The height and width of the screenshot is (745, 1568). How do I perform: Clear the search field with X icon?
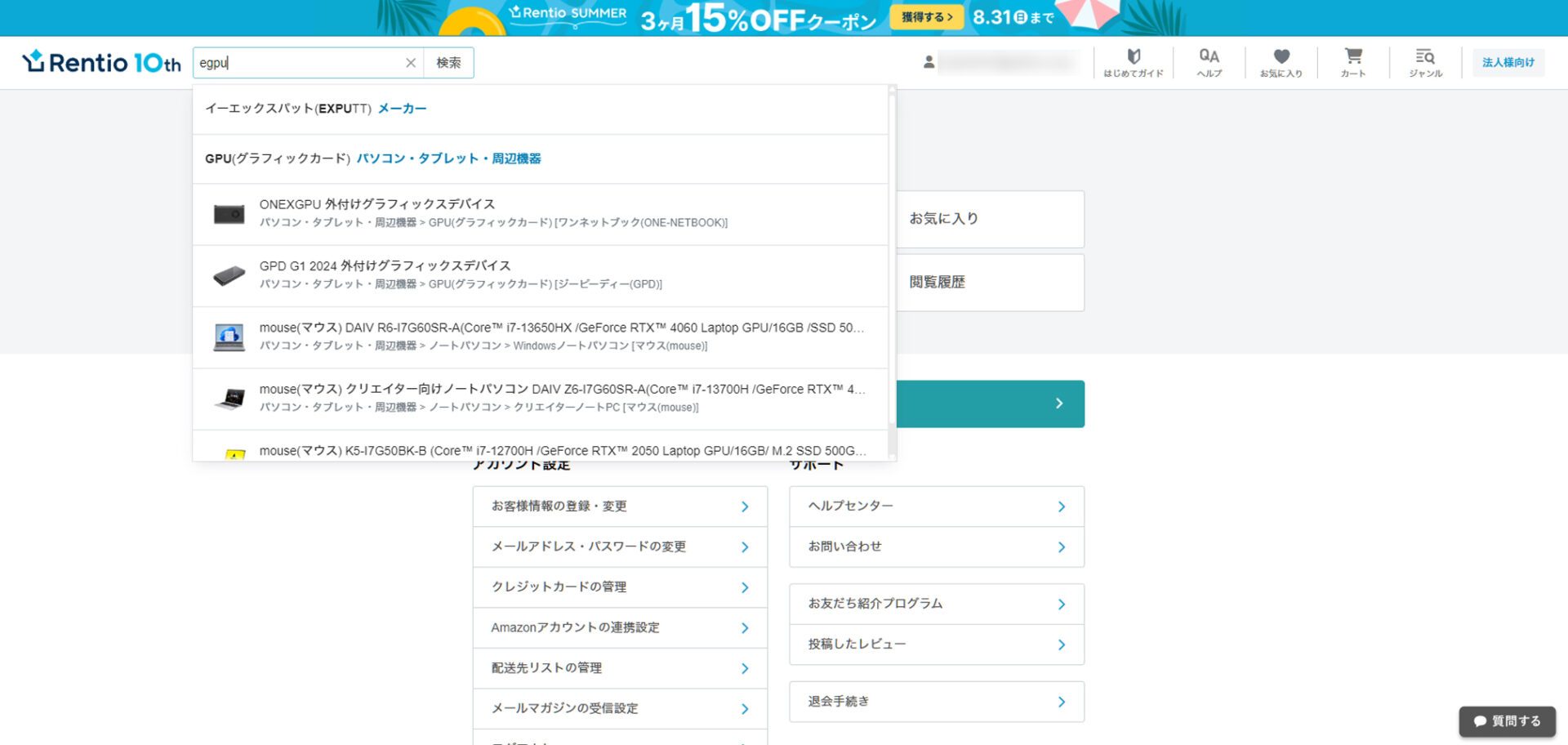point(411,63)
